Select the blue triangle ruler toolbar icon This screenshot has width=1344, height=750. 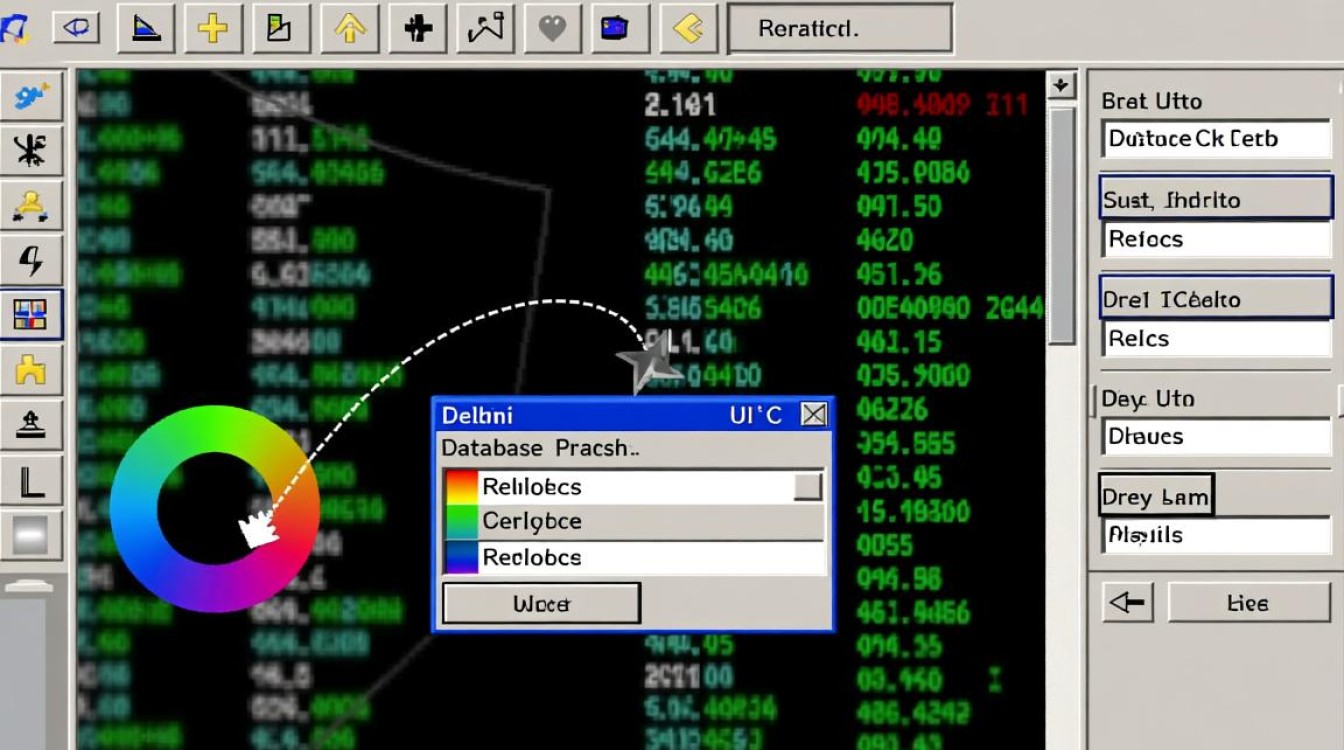coord(146,28)
